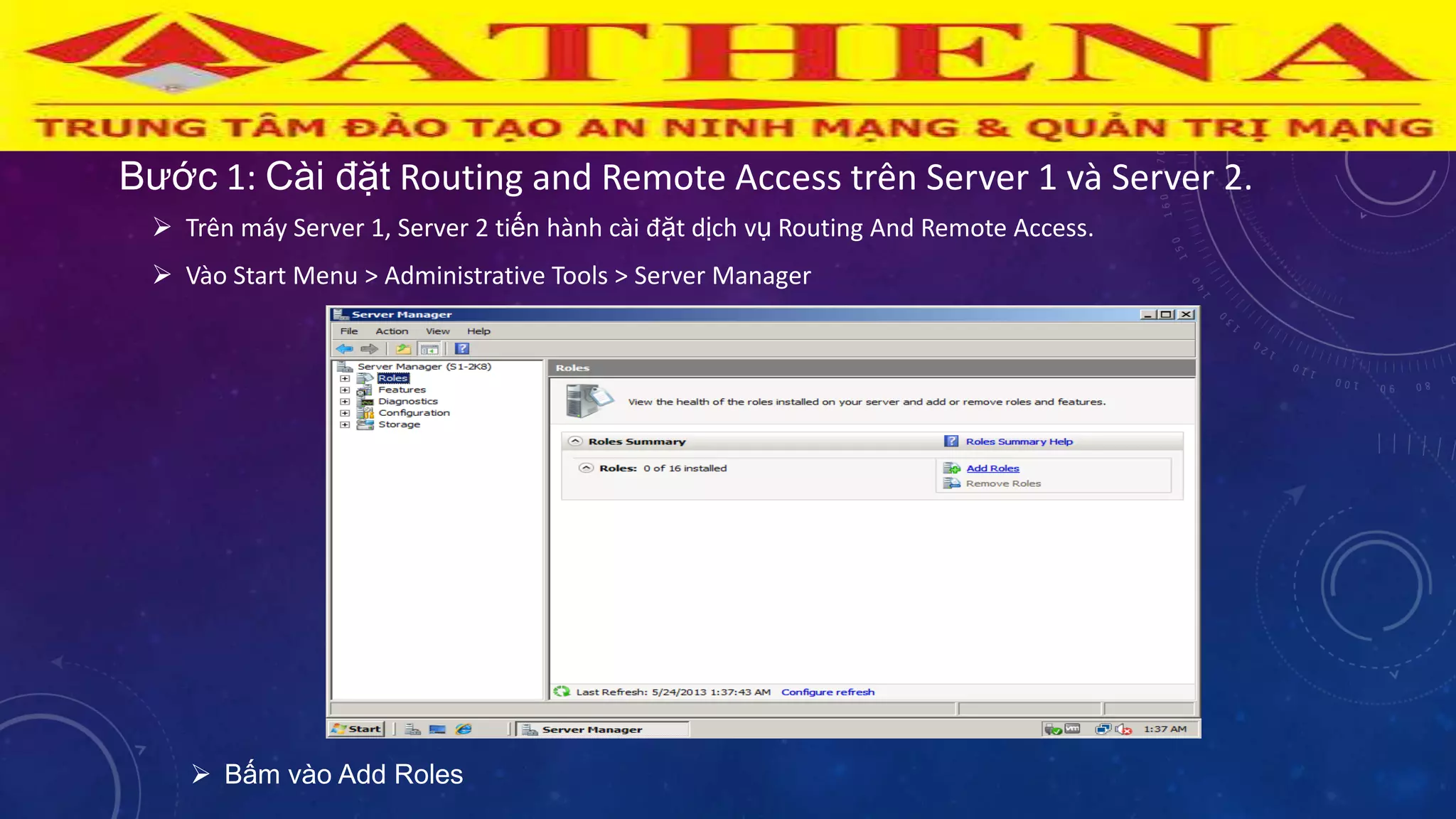This screenshot has width=1456, height=819.
Task: Collapse the Roles Summary section
Action: [x=575, y=441]
